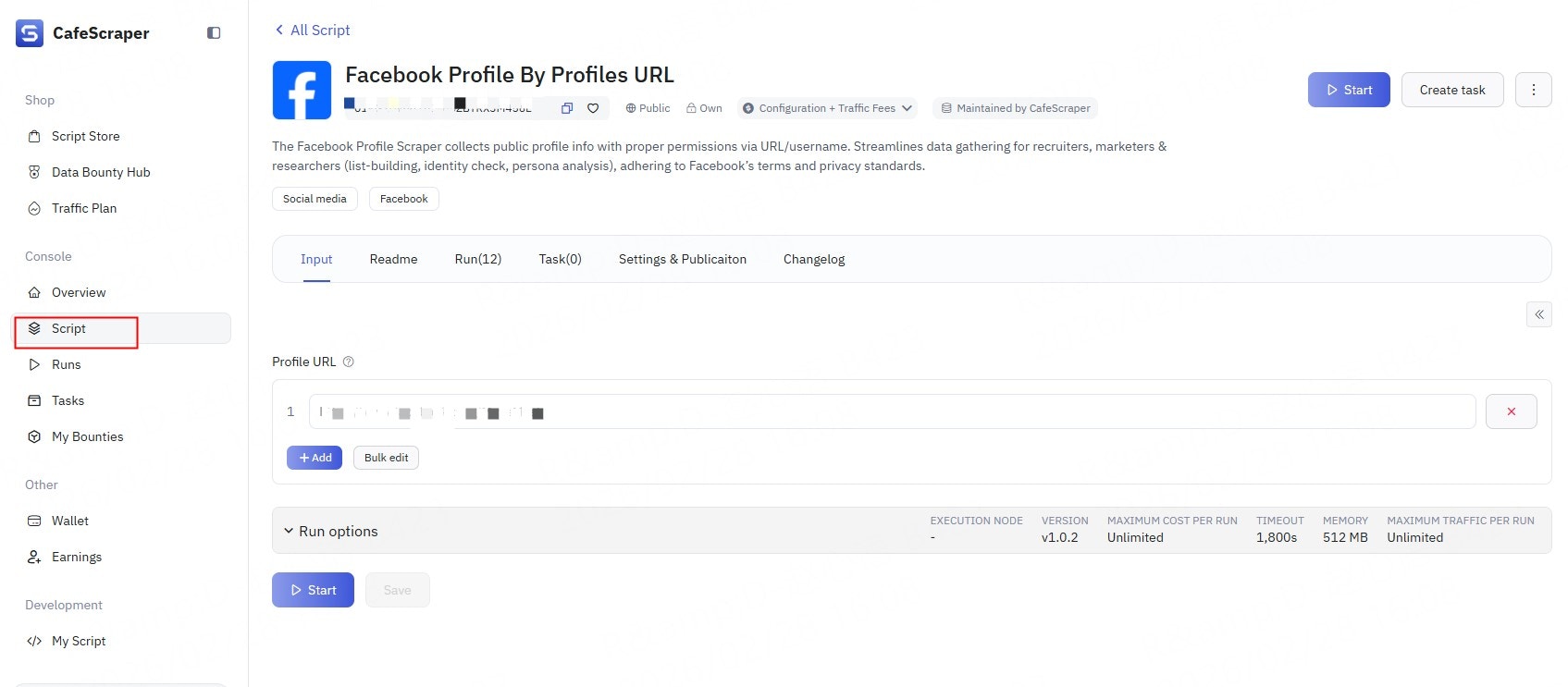Click the Profile URL input field
This screenshot has width=1568, height=687.
click(892, 411)
